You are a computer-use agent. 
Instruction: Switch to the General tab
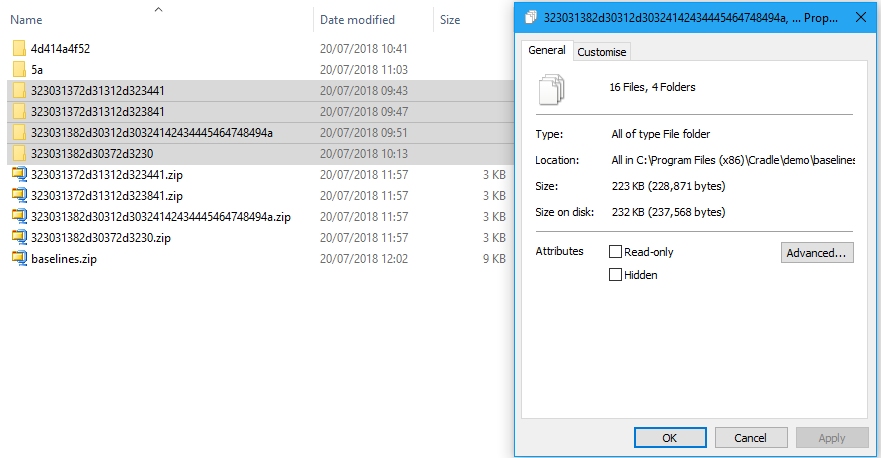pyautogui.click(x=547, y=51)
